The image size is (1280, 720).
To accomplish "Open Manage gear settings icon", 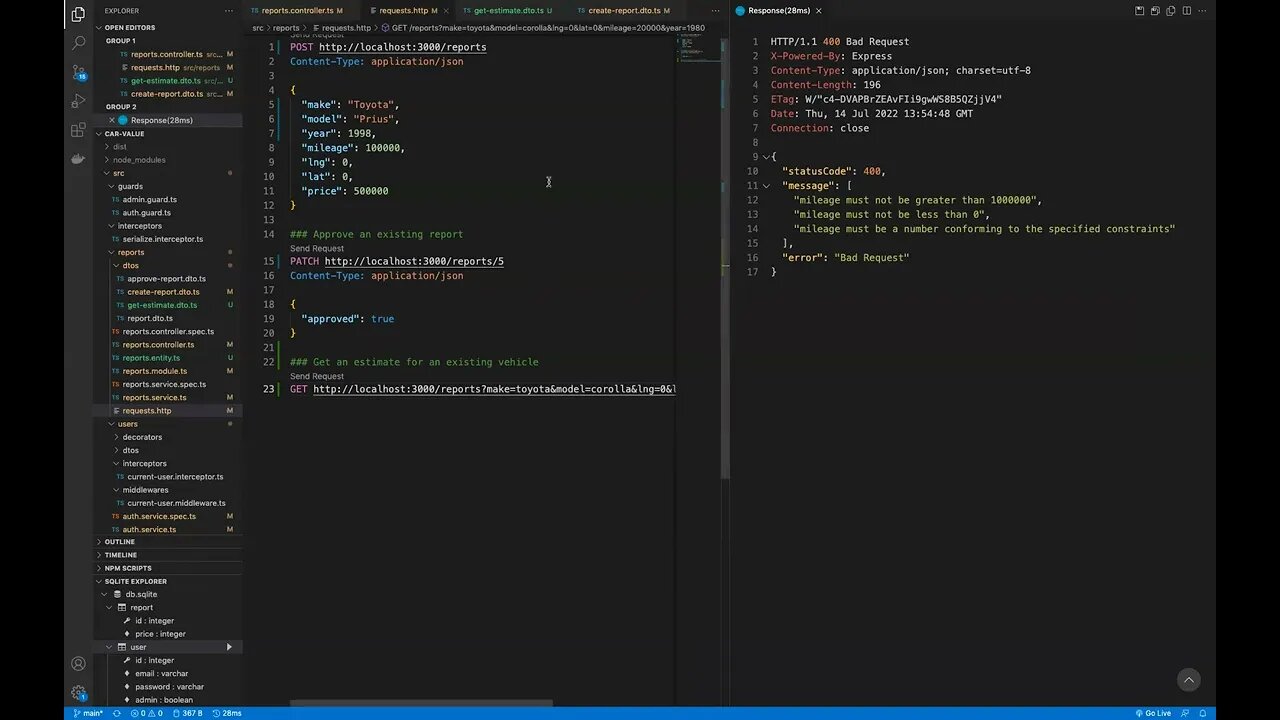I will pyautogui.click(x=78, y=692).
